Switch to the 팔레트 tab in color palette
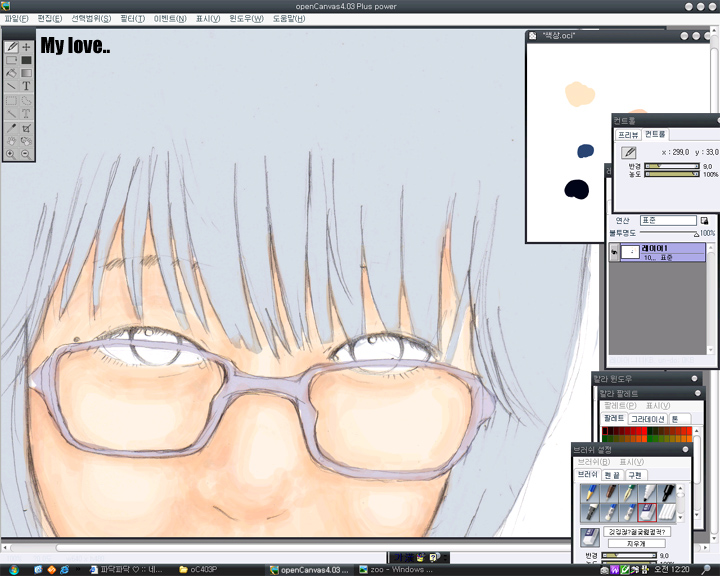Image resolution: width=720 pixels, height=576 pixels. tap(614, 418)
